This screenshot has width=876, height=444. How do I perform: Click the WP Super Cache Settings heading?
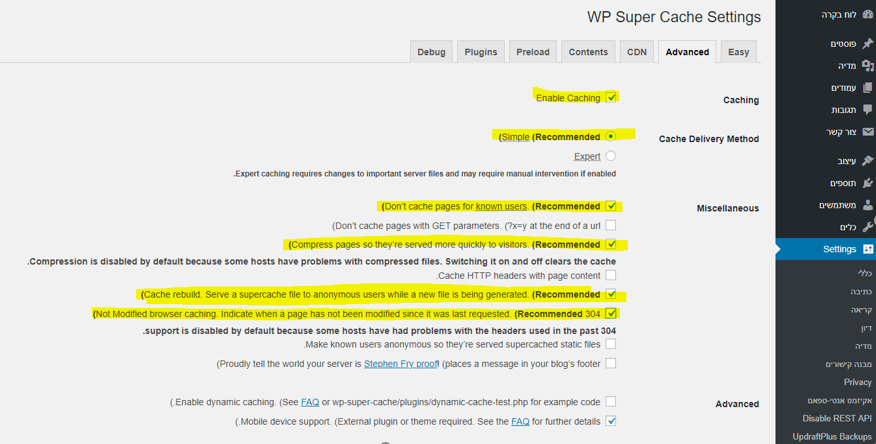pyautogui.click(x=674, y=17)
